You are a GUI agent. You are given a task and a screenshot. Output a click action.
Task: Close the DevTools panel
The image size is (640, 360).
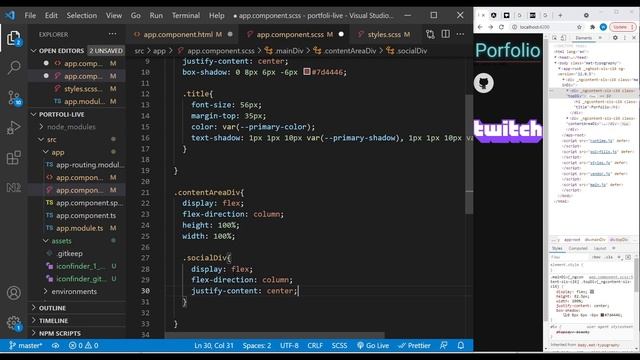point(634,38)
